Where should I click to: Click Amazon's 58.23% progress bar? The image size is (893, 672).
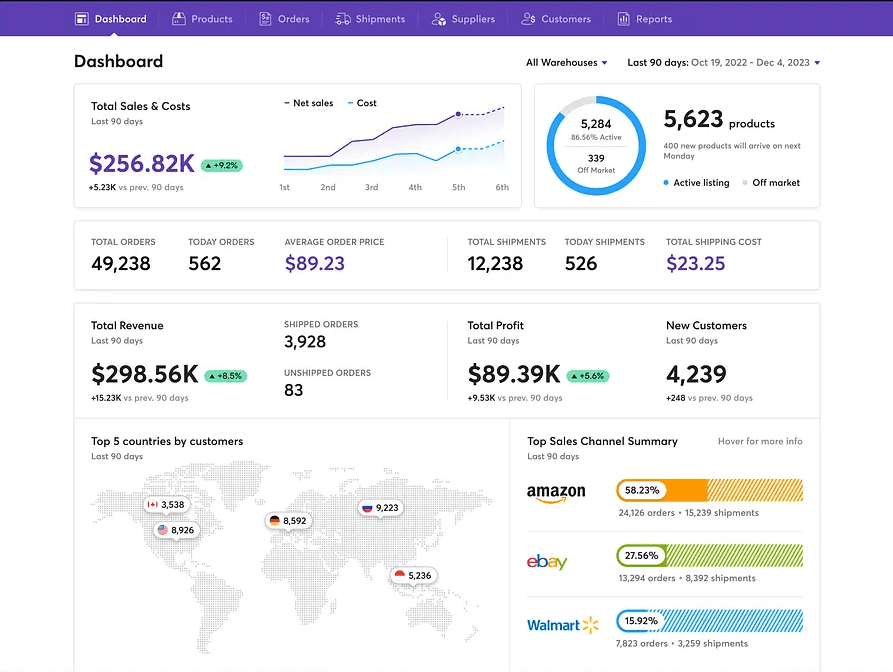pos(709,492)
